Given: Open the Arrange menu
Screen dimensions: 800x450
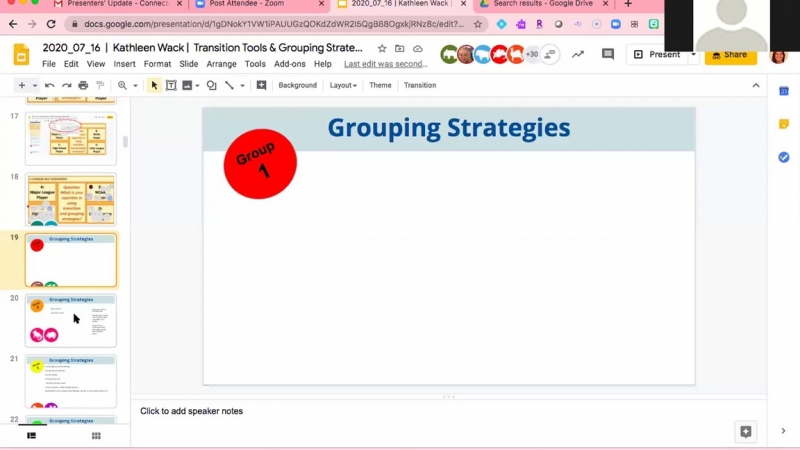Looking at the screenshot, I should coord(221,64).
